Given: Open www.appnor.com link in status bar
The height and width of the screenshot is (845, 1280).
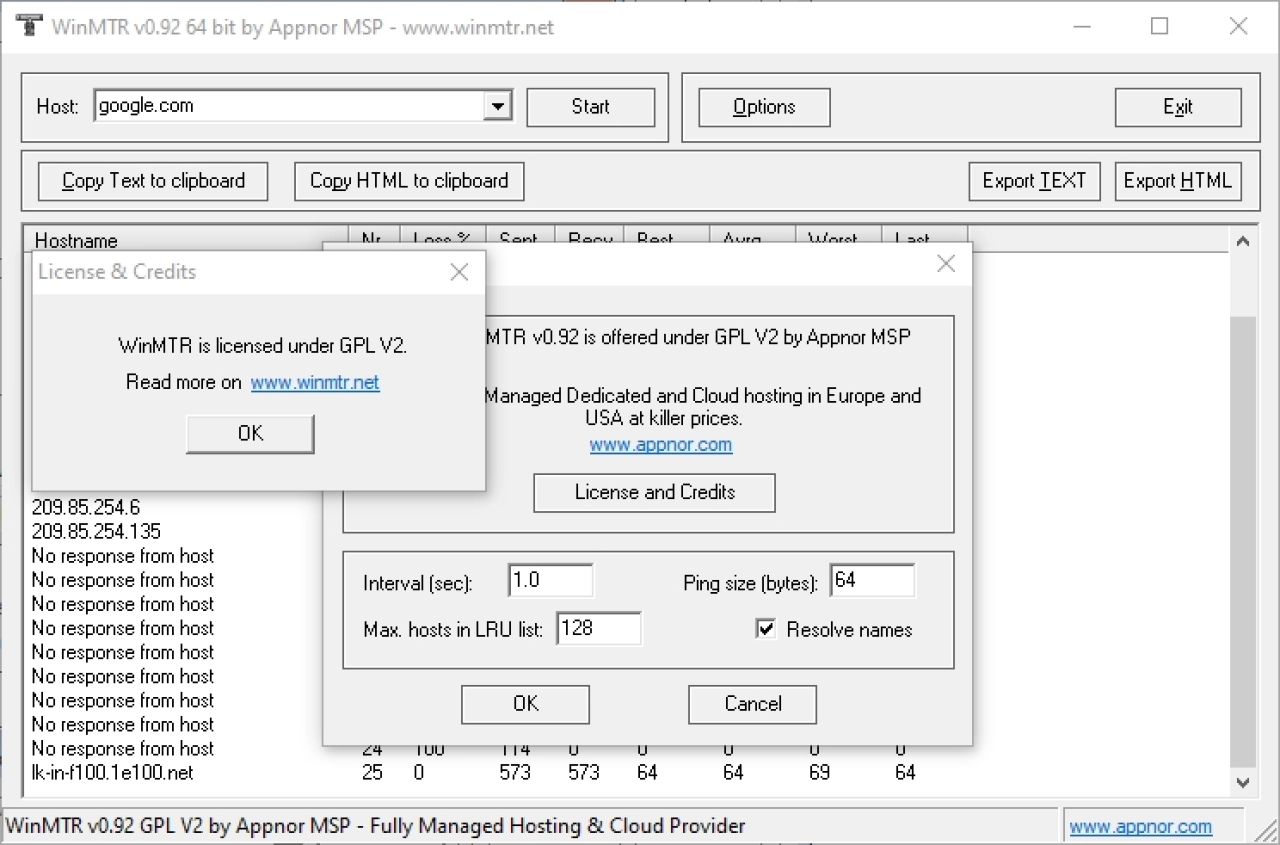Looking at the screenshot, I should tap(1140, 827).
